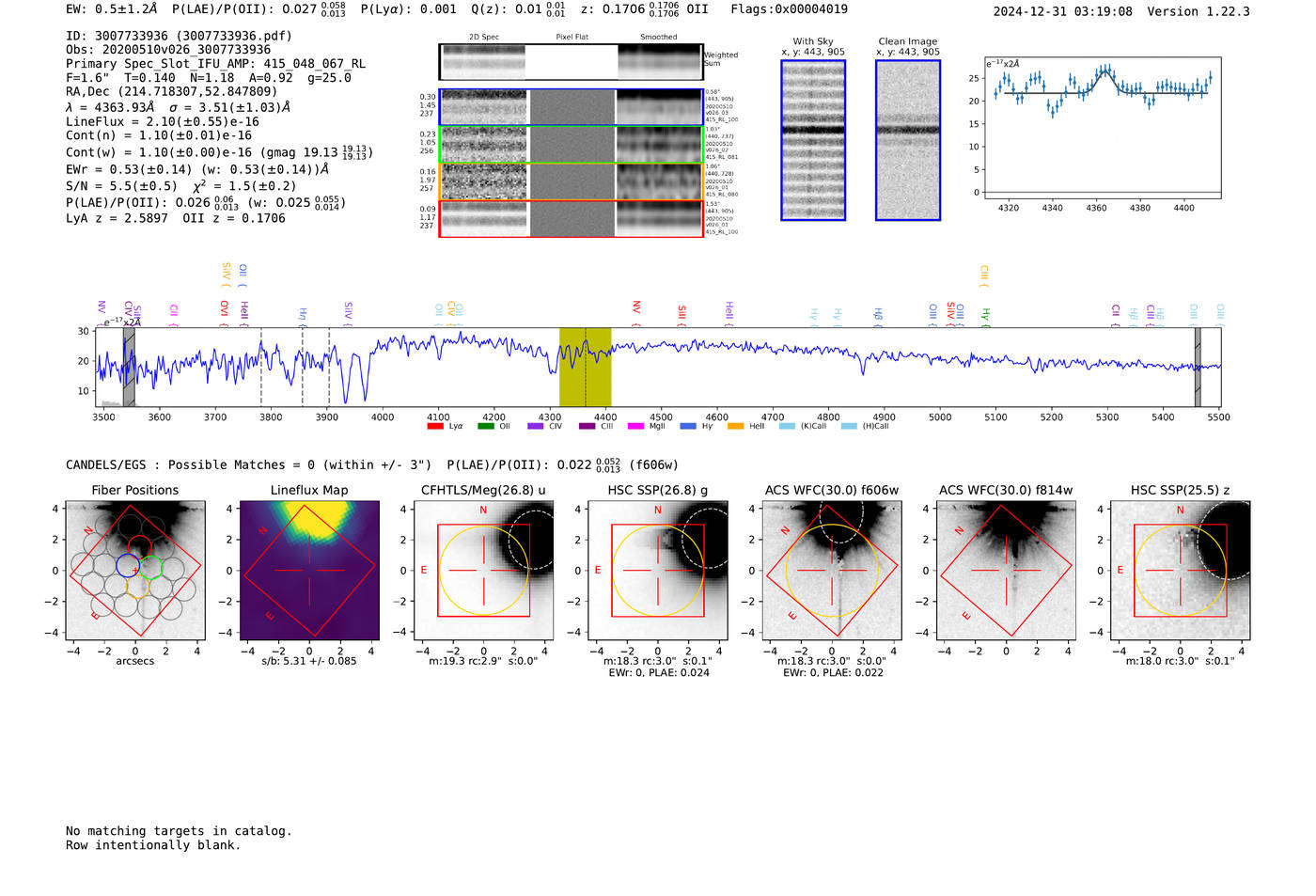Click the OII green legend swatch
This screenshot has width=1316, height=896.
(x=485, y=426)
